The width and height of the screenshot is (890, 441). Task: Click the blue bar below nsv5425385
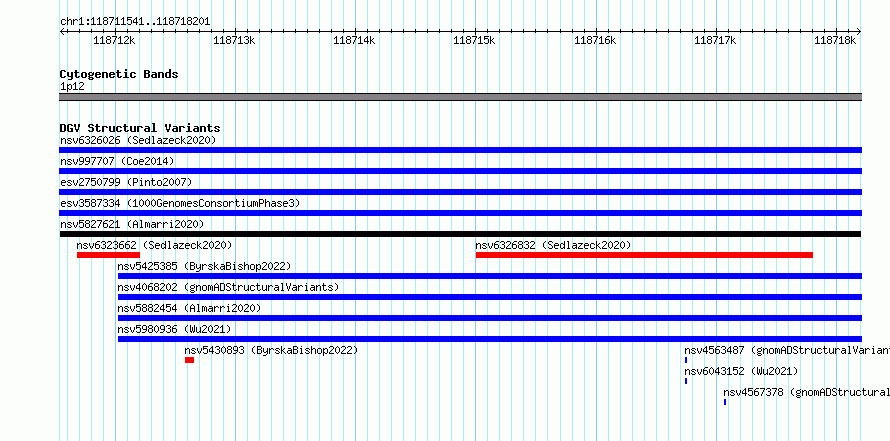[x=490, y=276]
